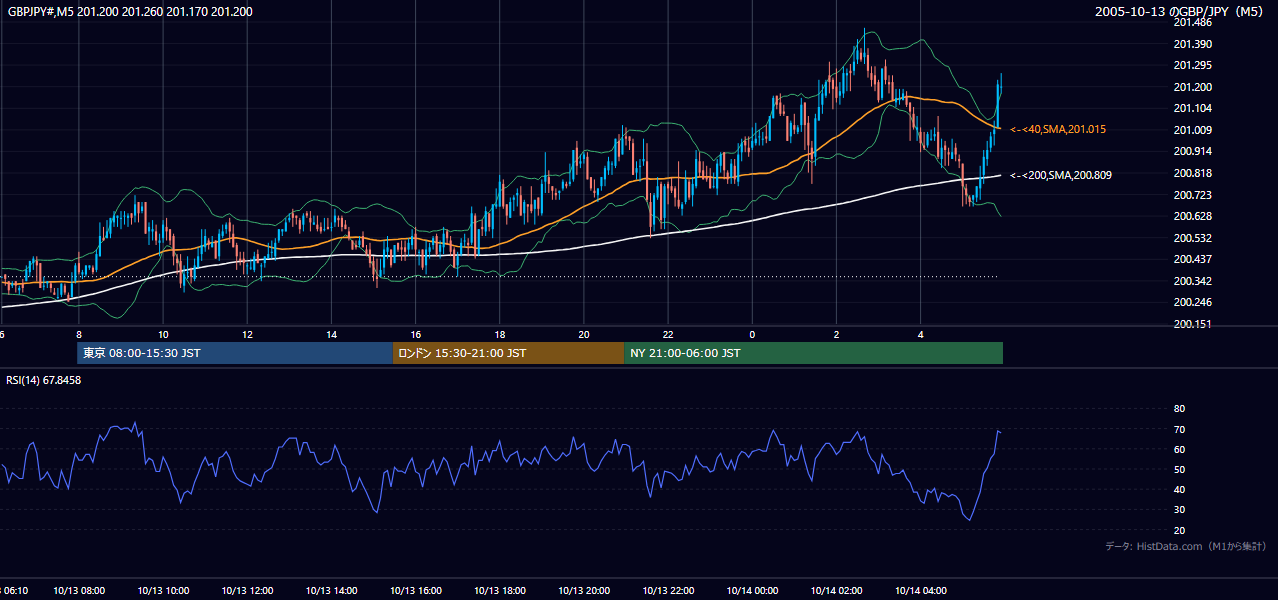The width and height of the screenshot is (1278, 600).
Task: Click price axis value 201.009
Action: click(x=1192, y=130)
